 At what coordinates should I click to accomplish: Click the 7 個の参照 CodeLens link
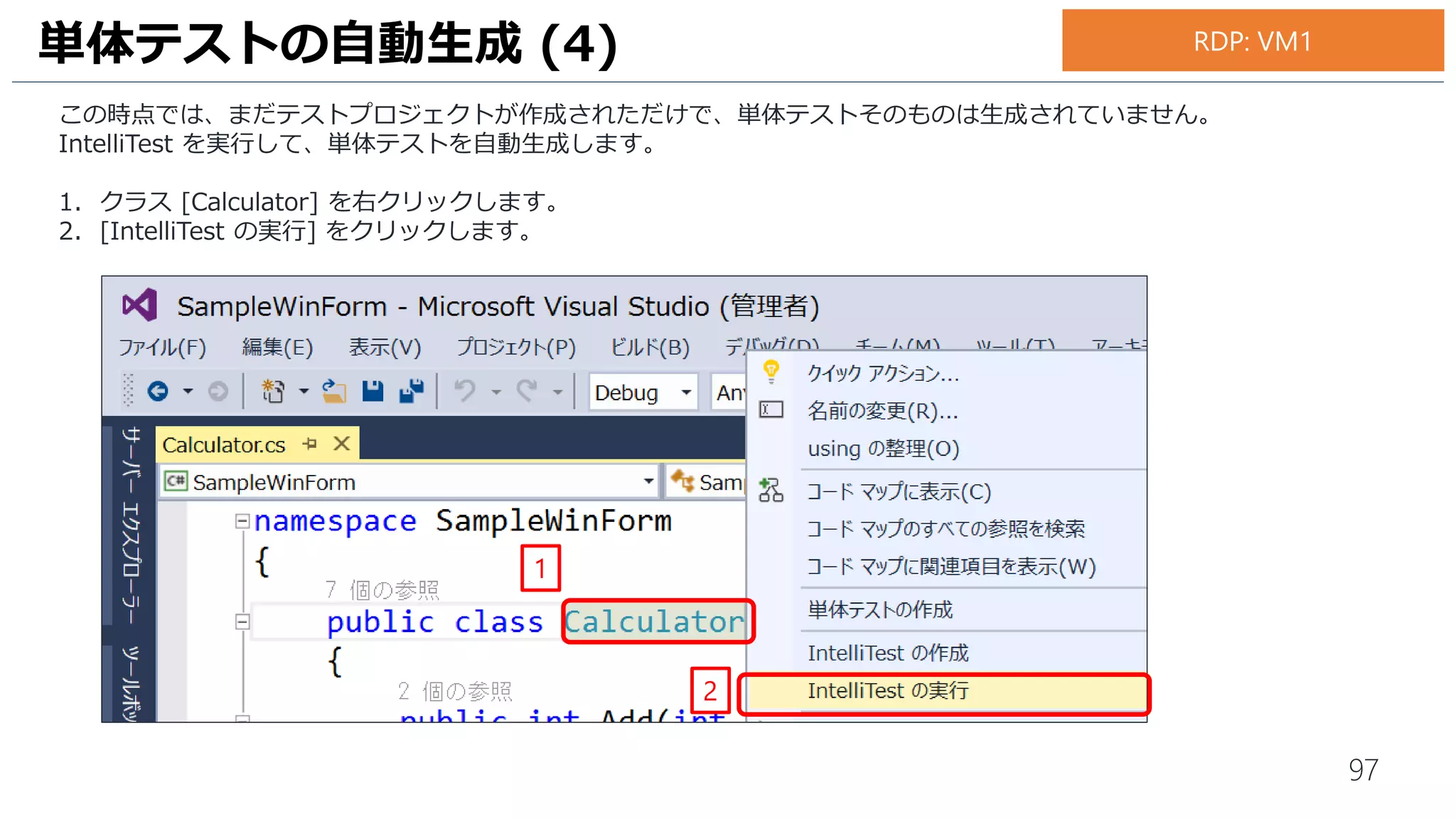[382, 589]
